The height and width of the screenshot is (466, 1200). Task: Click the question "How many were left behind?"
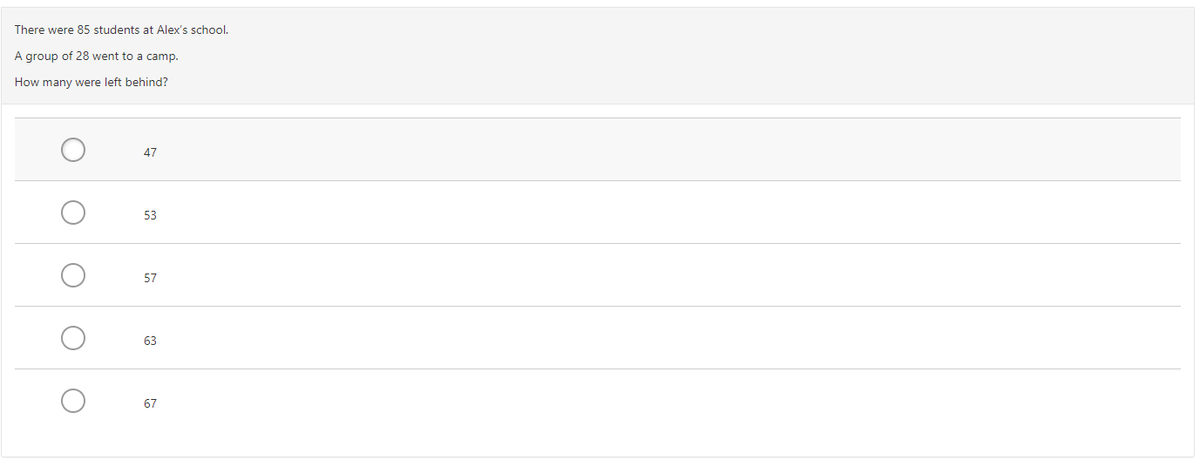pyautogui.click(x=91, y=82)
